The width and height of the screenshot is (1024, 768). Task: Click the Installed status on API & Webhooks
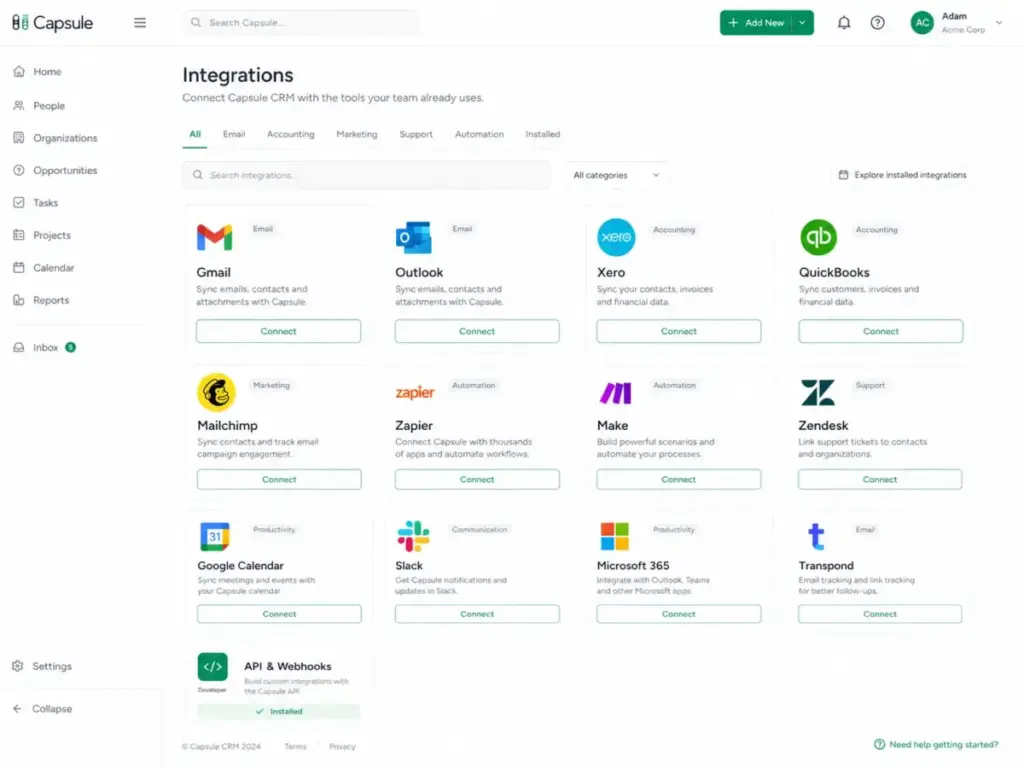[279, 711]
